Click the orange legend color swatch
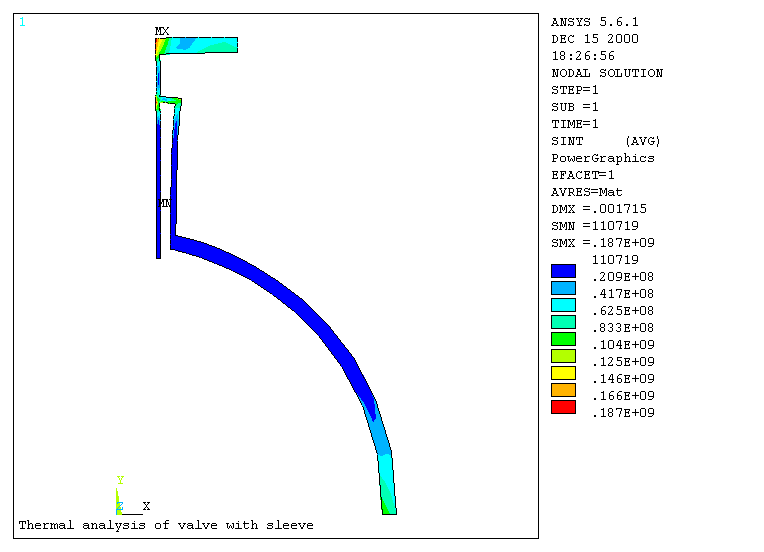Viewport: 764px width, 552px height. point(563,390)
